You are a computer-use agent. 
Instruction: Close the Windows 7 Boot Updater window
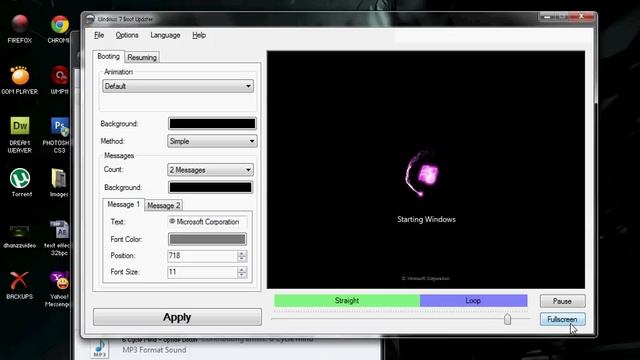(582, 17)
